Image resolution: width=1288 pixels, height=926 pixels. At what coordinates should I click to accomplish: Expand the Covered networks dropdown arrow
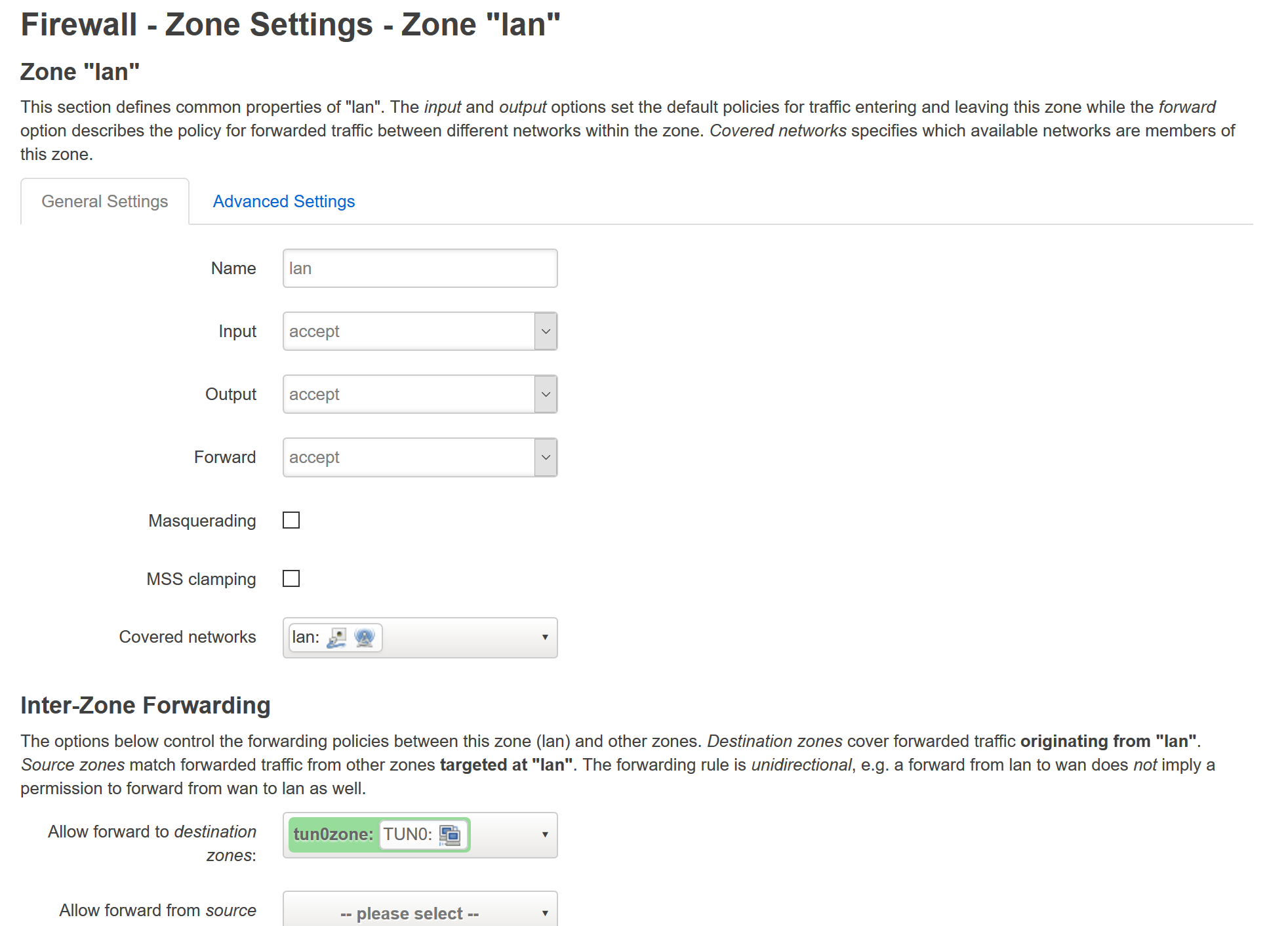544,637
